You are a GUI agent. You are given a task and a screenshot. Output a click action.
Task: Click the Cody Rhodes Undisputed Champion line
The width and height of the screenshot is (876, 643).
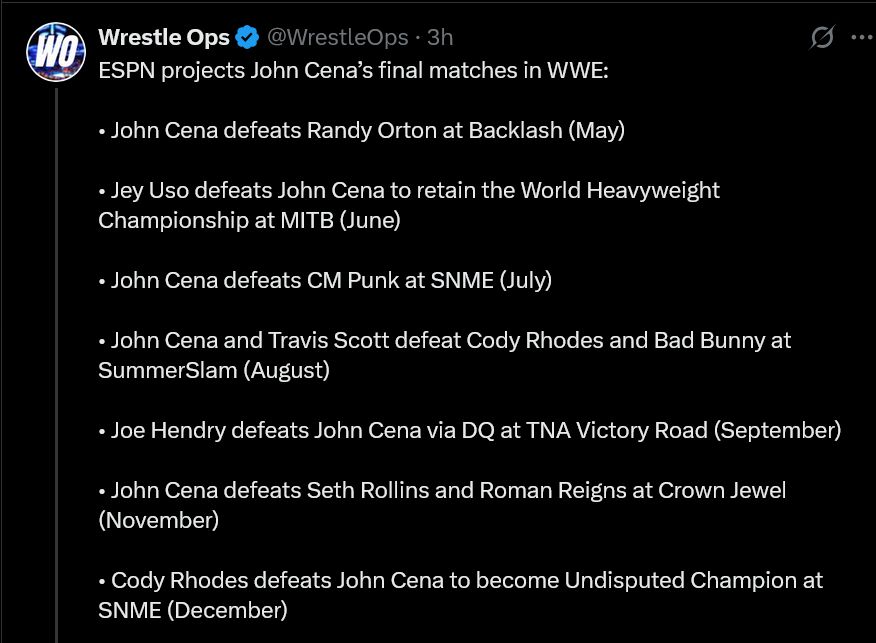coord(461,580)
